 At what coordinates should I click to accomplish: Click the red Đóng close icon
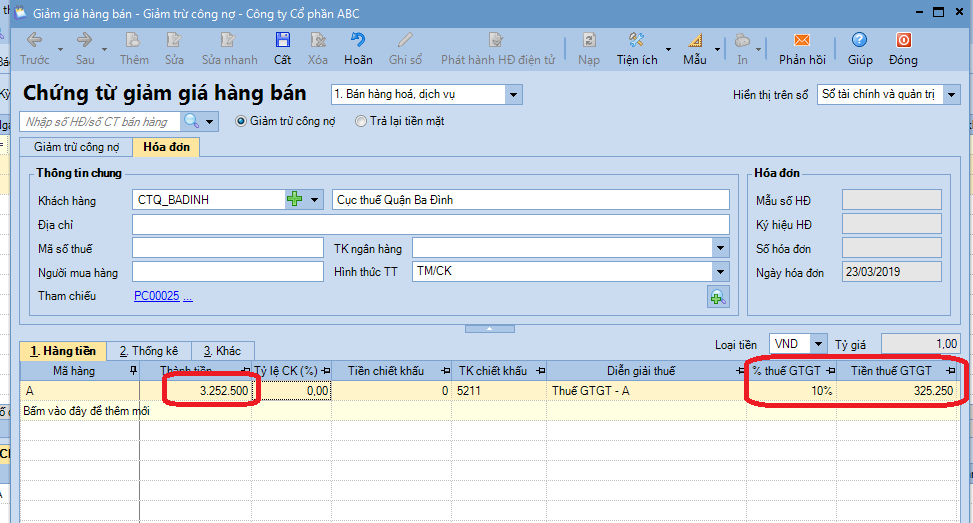pyautogui.click(x=903, y=41)
